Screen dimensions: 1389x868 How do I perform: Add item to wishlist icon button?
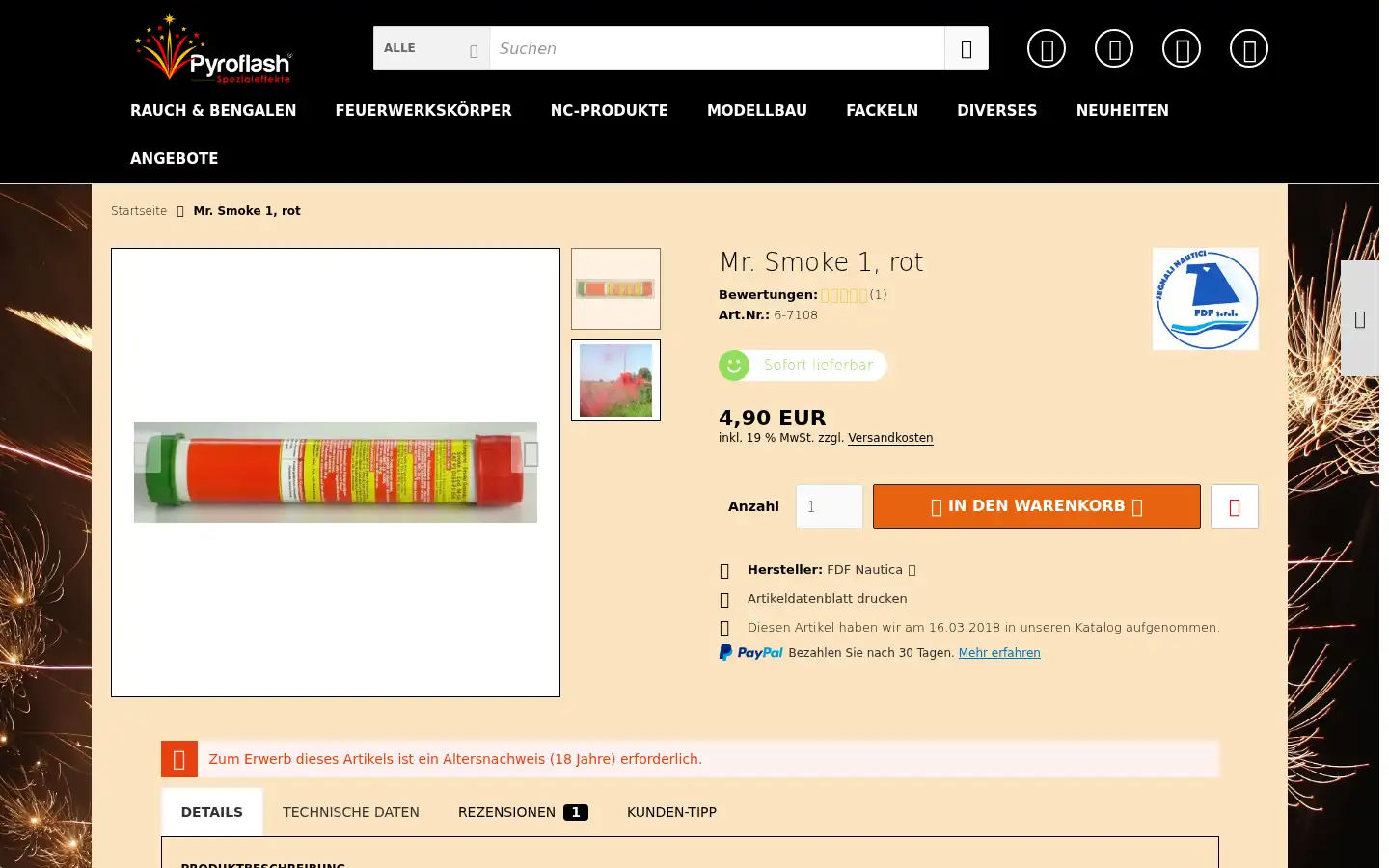[x=1235, y=506]
